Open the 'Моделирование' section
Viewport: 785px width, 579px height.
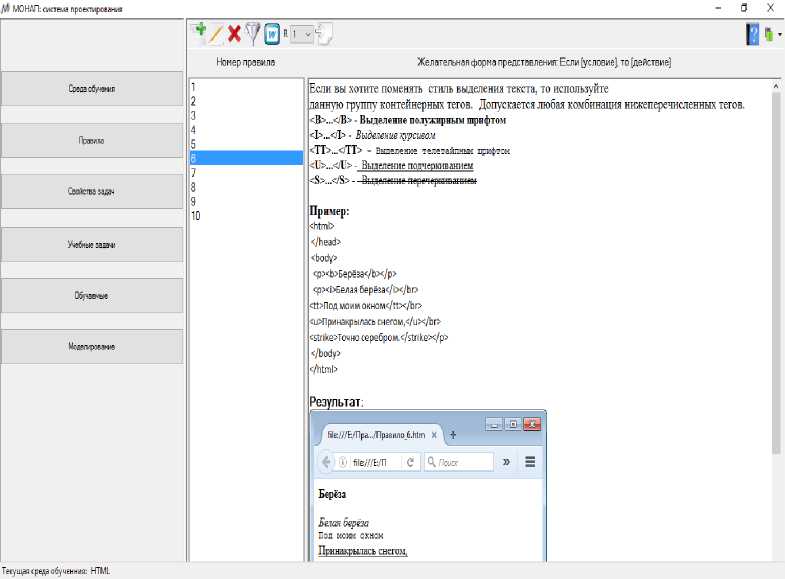(92, 346)
